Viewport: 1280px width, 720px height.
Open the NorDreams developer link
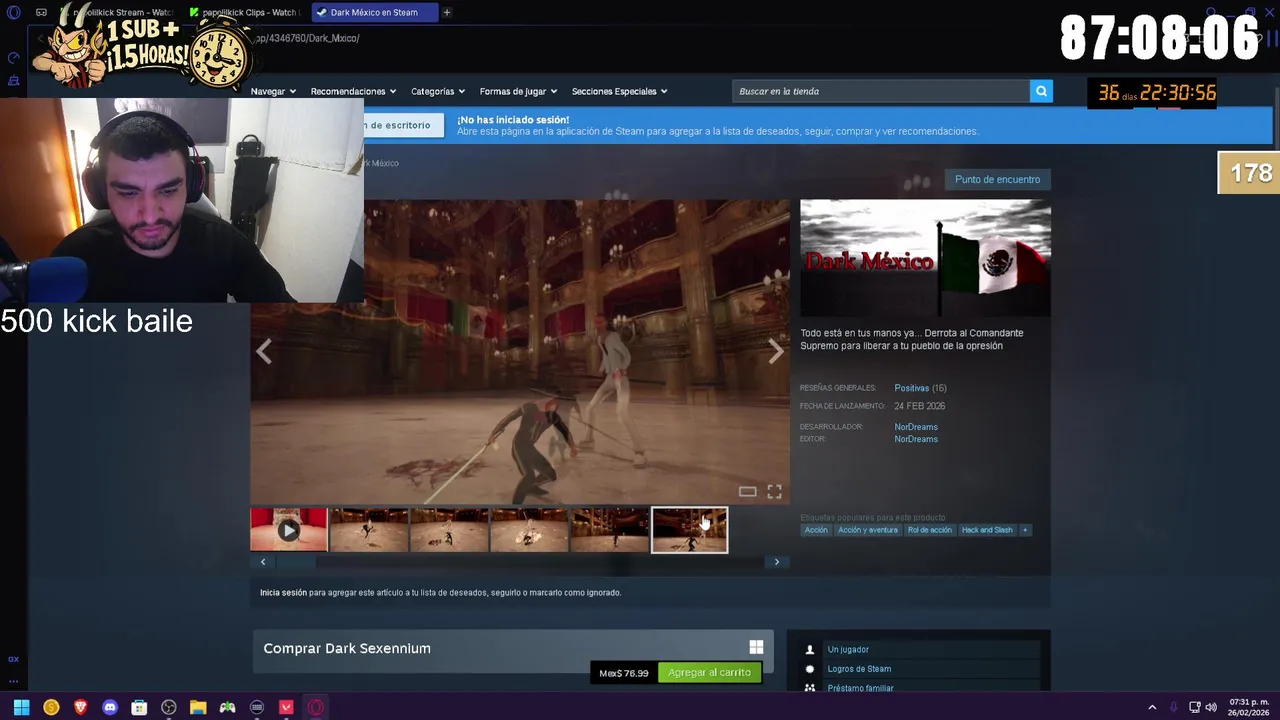point(916,427)
